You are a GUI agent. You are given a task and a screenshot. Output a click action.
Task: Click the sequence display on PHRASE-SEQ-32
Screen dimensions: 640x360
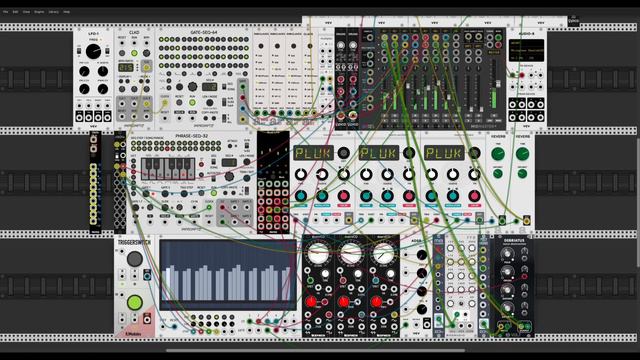pos(229,162)
